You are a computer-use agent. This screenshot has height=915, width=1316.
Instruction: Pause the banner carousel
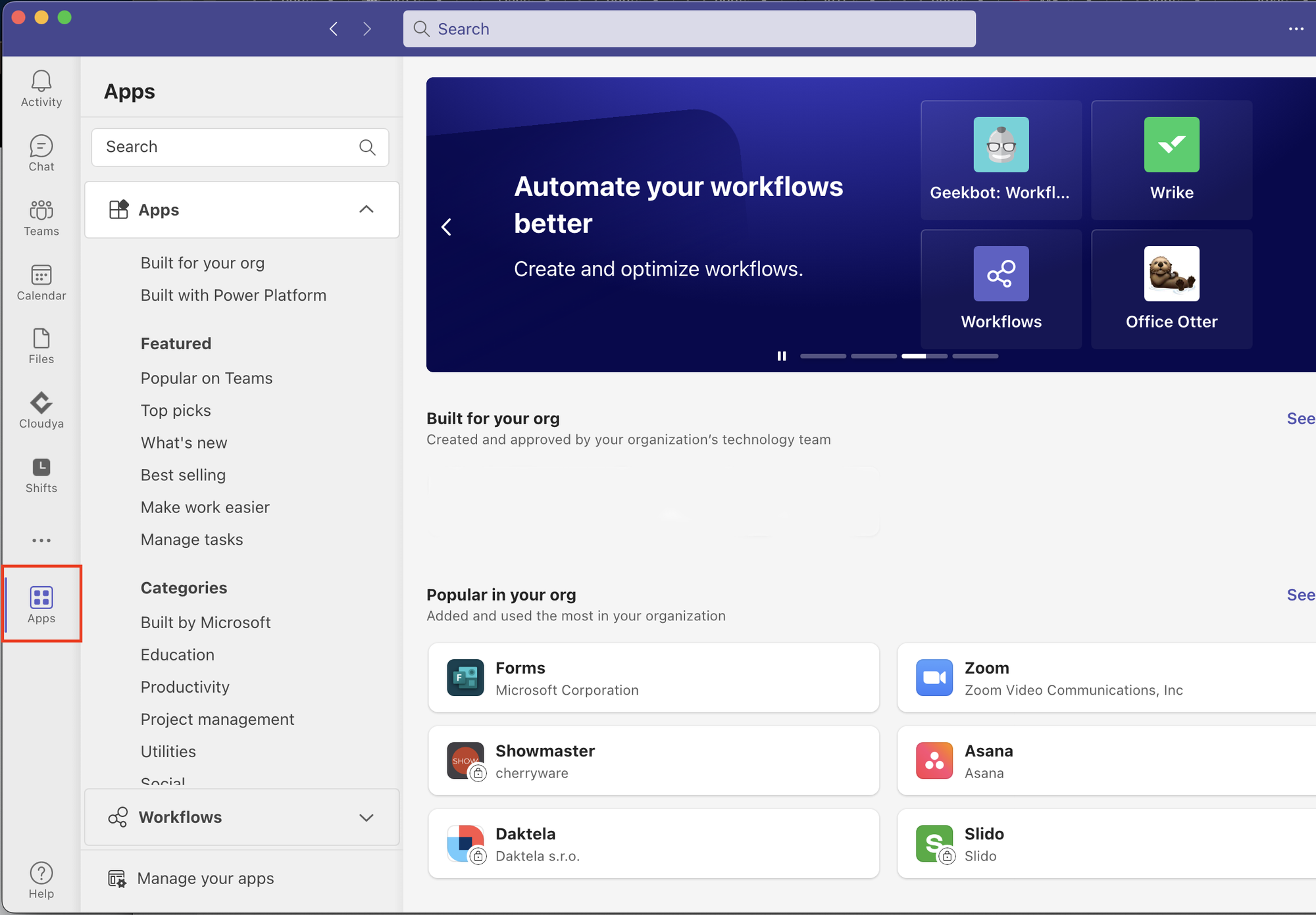[781, 356]
